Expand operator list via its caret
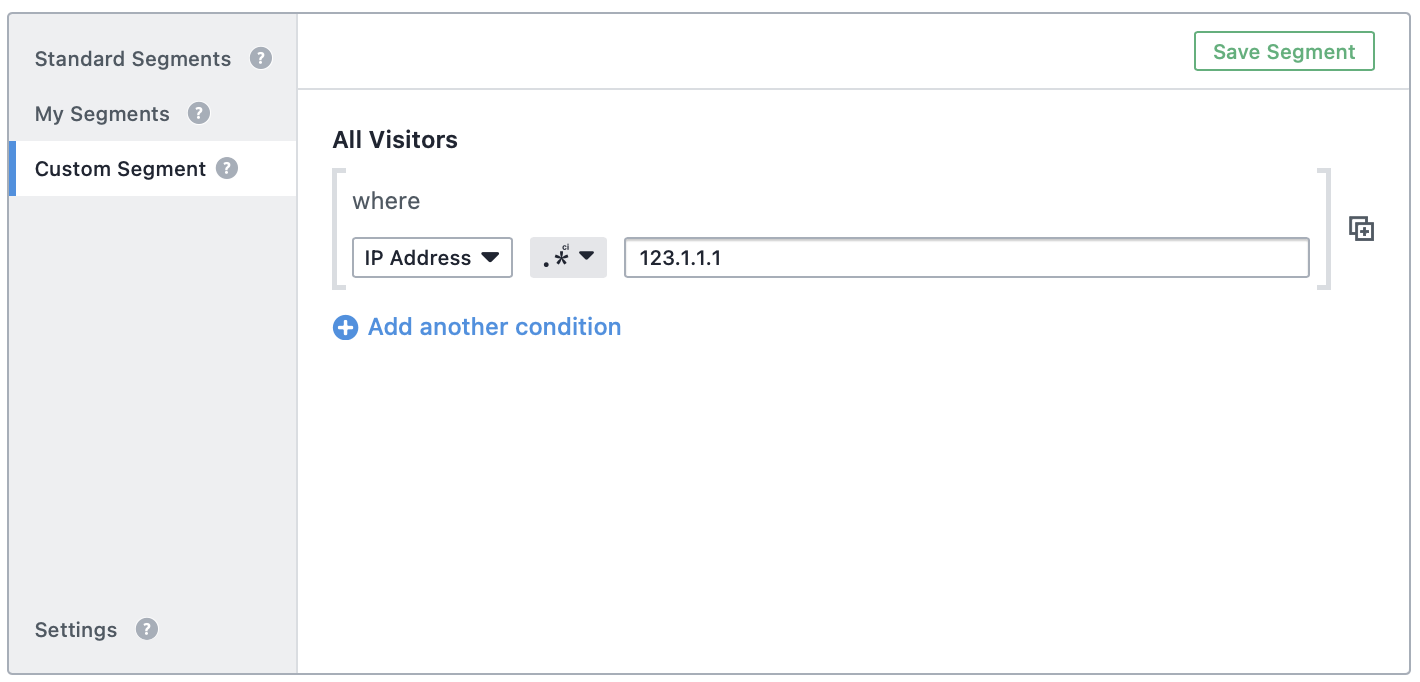 pyautogui.click(x=587, y=256)
